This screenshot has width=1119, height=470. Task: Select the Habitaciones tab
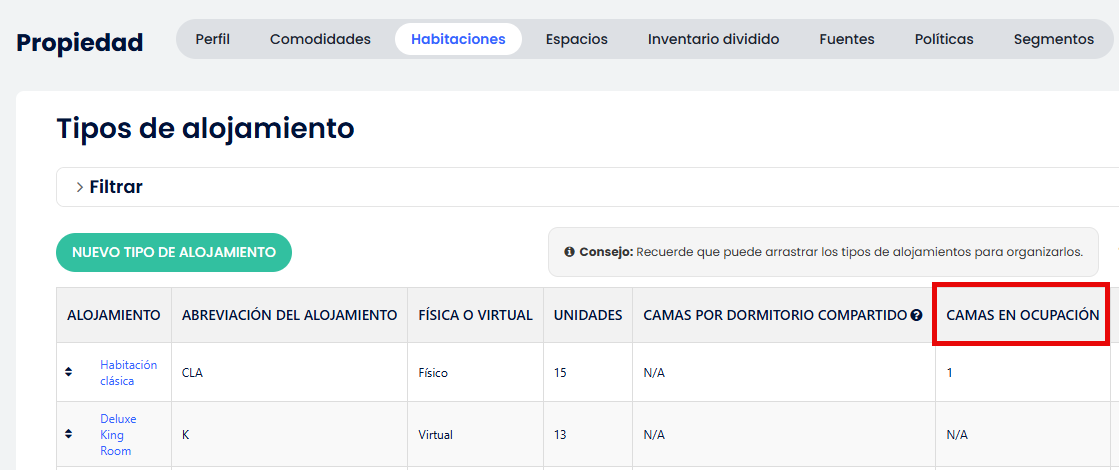(x=458, y=39)
